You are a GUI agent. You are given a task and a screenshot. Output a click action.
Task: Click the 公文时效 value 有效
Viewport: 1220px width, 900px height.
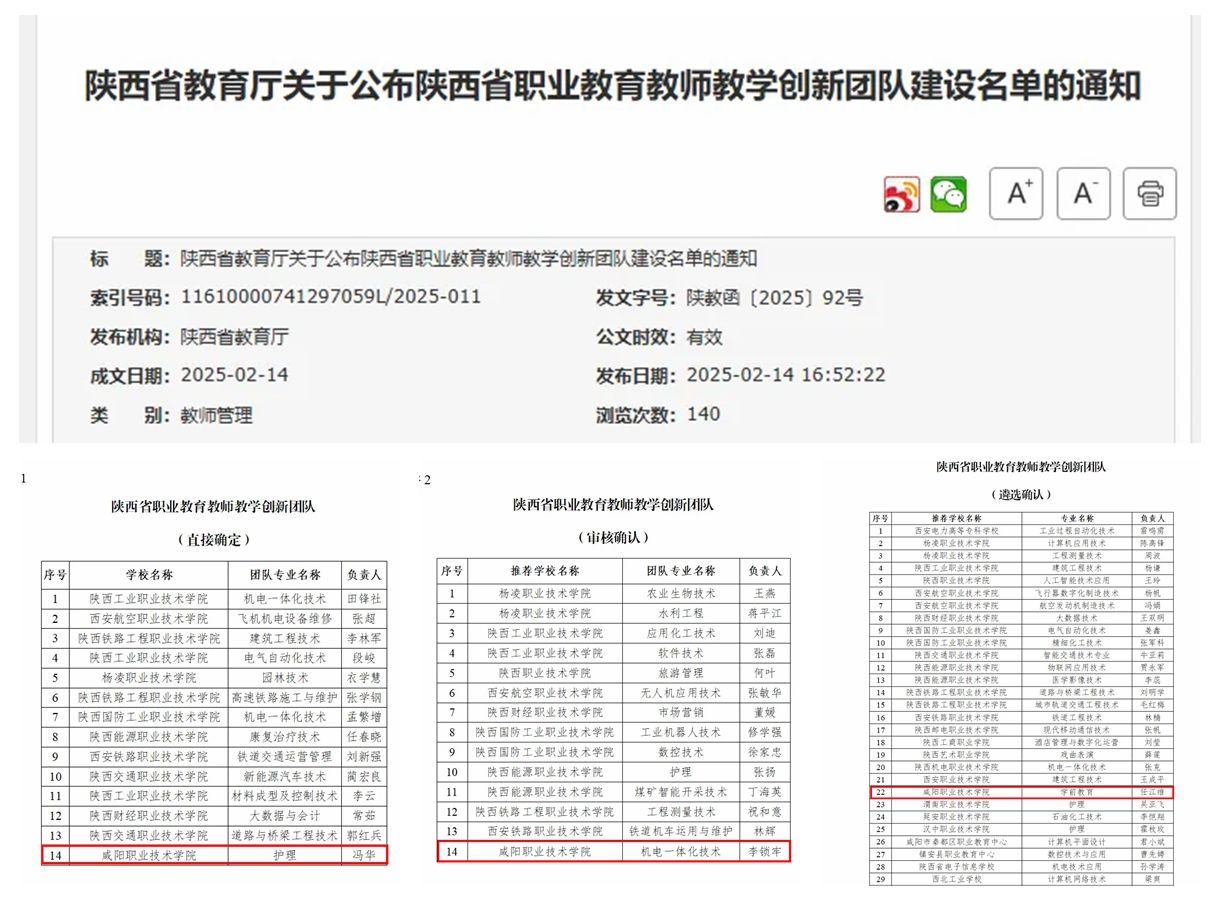tap(703, 337)
